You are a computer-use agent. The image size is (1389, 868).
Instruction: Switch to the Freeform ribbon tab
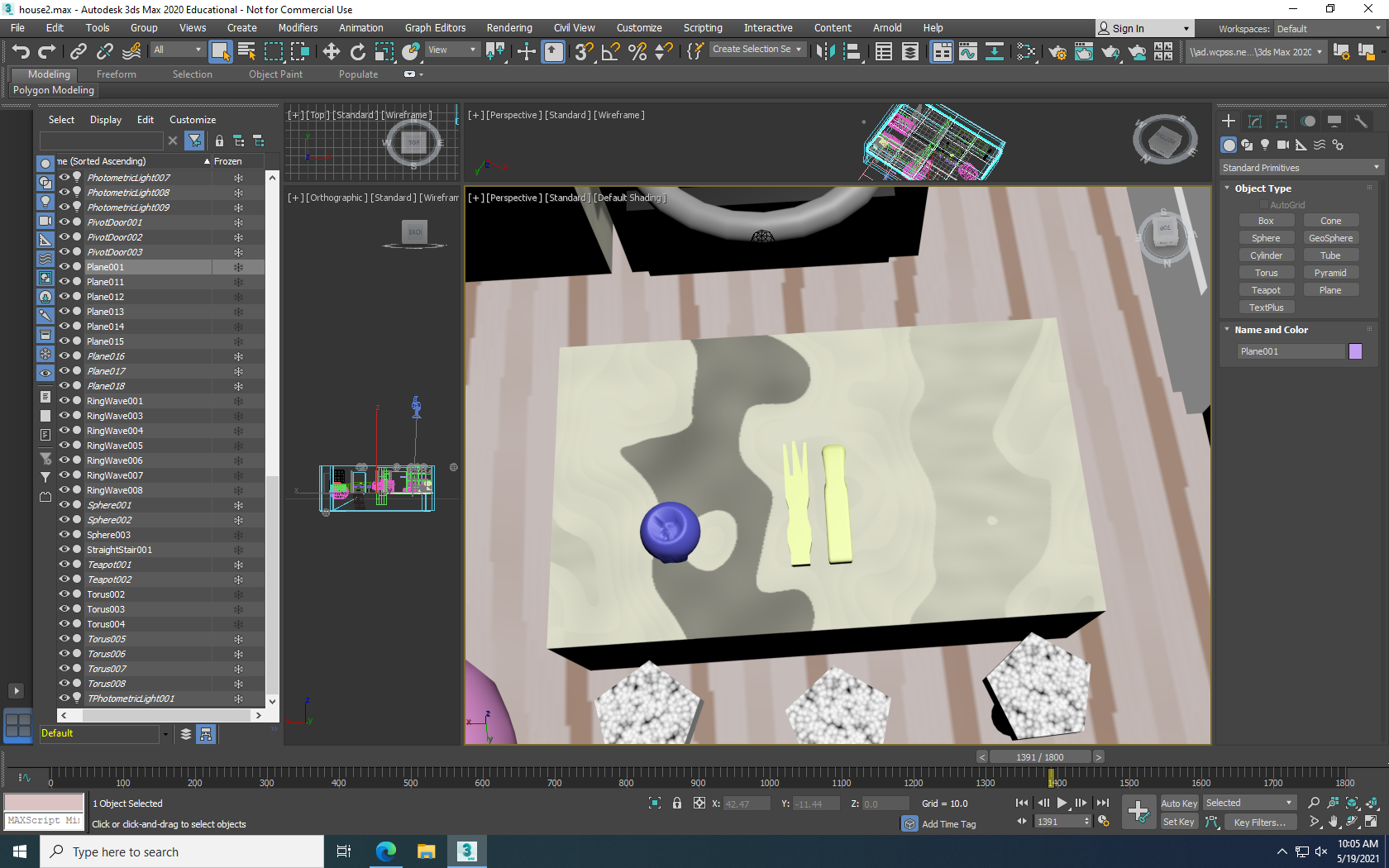pyautogui.click(x=117, y=74)
